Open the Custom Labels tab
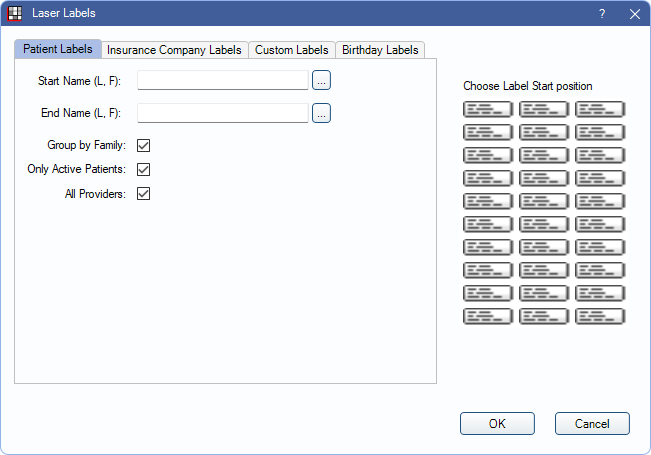This screenshot has height=455, width=651. (x=291, y=50)
